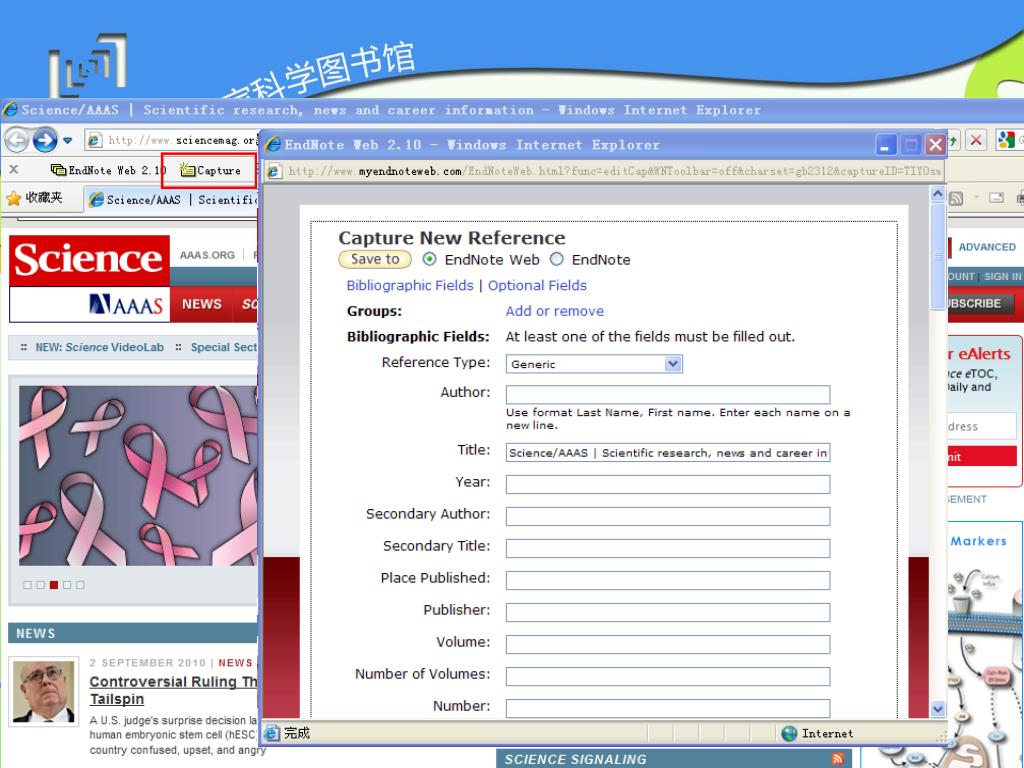Open the AAAS.ORG link
The height and width of the screenshot is (768, 1024).
point(207,255)
